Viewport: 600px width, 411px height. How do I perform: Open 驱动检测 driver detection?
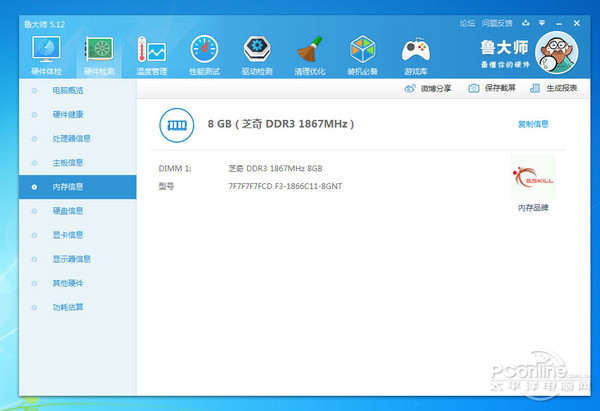click(x=257, y=50)
